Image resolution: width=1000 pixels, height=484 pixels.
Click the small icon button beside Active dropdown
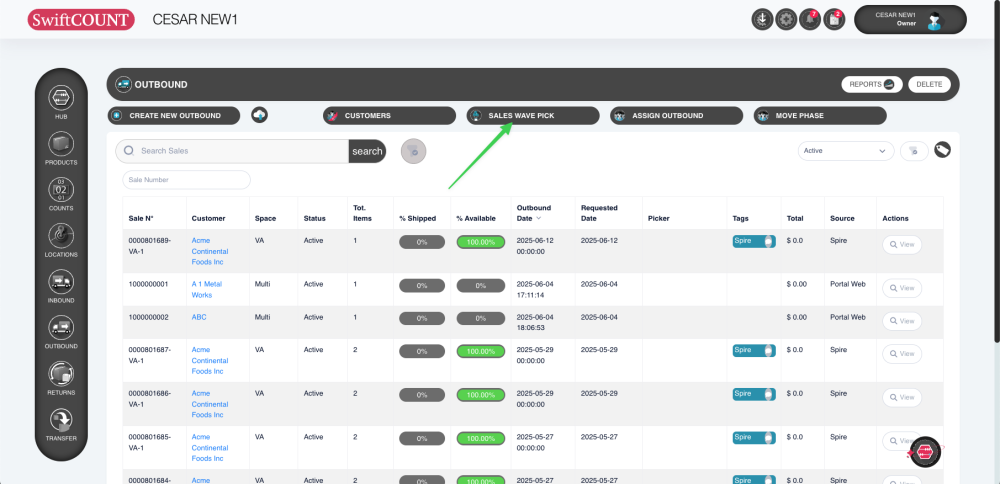[x=914, y=151]
